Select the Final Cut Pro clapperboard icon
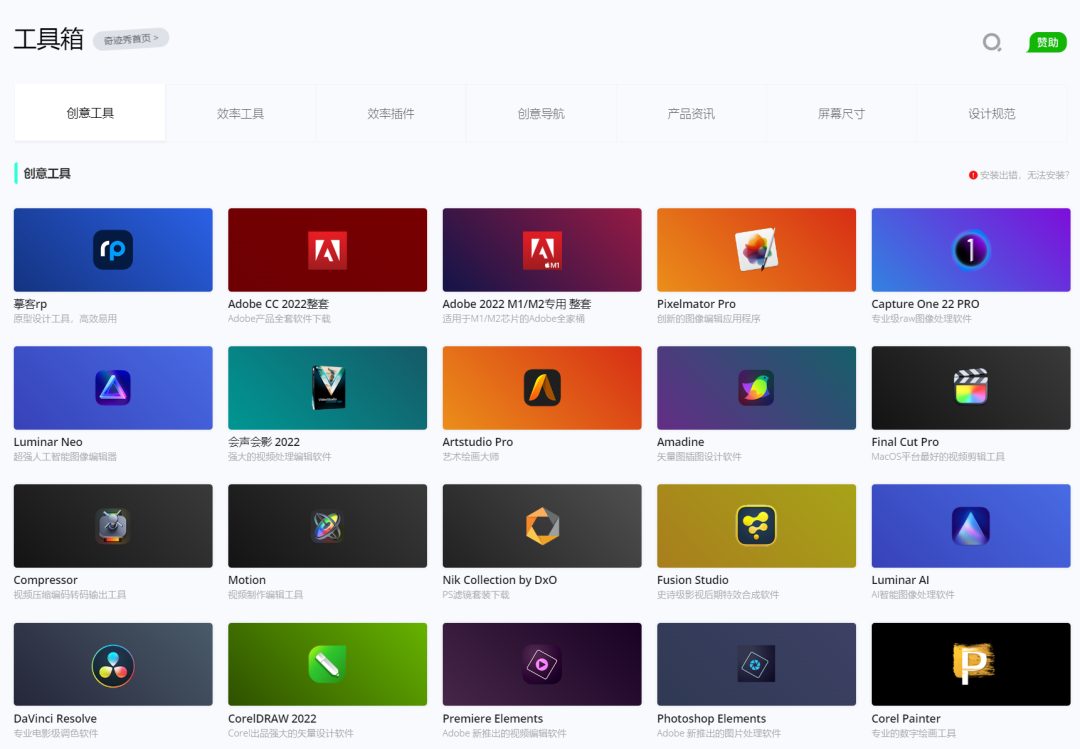 (970, 387)
